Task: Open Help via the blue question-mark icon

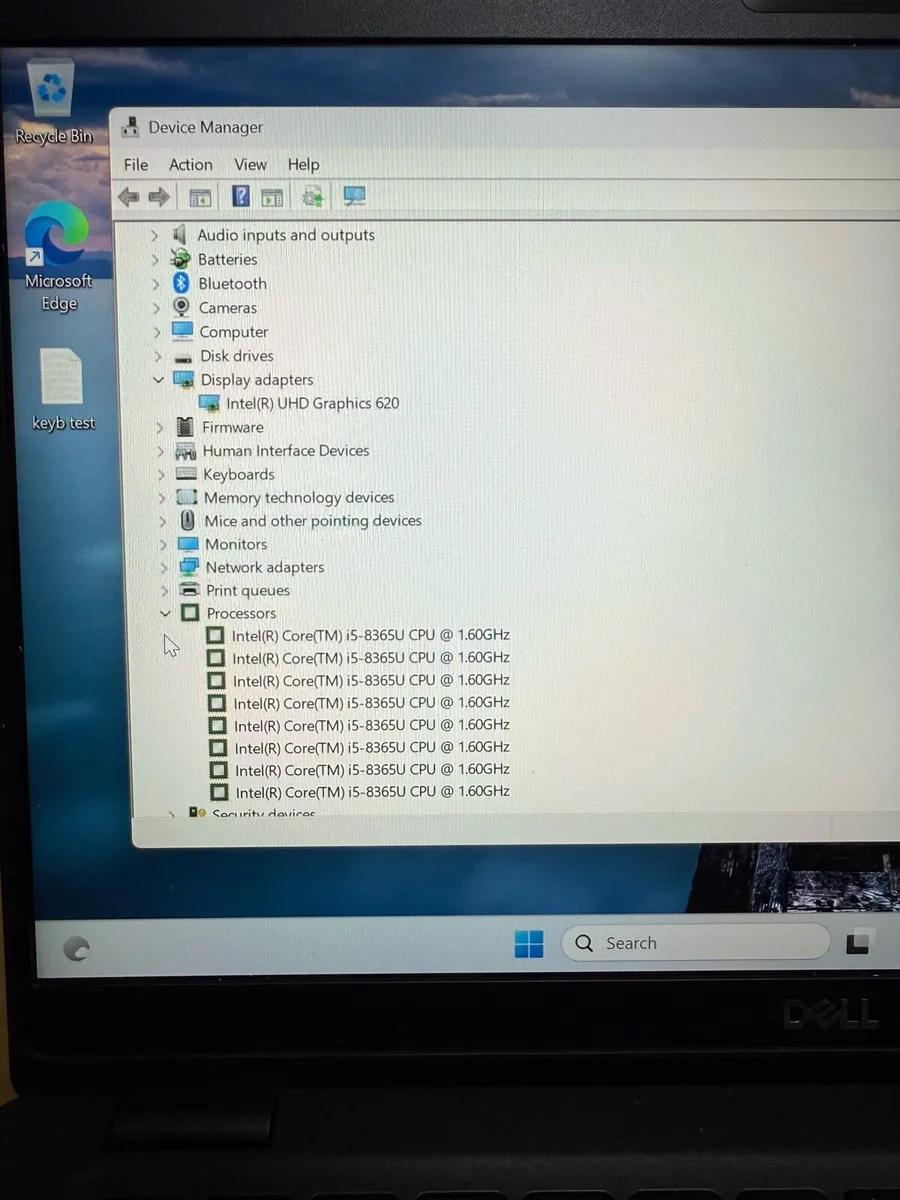Action: (x=241, y=196)
